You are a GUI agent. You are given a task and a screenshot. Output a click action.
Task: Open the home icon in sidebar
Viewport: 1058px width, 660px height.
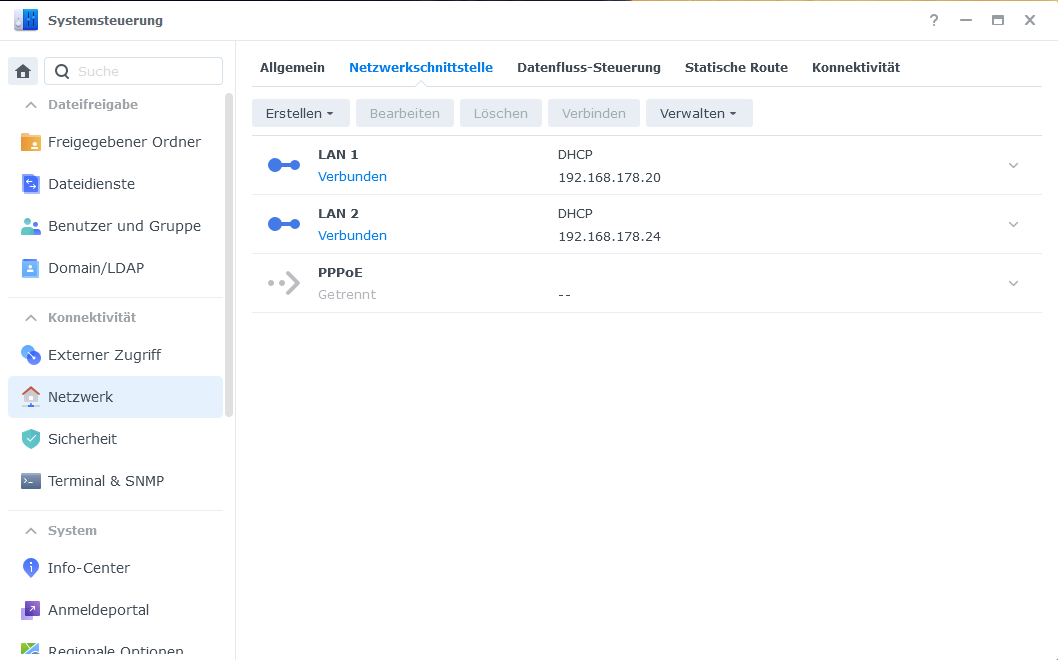(23, 71)
